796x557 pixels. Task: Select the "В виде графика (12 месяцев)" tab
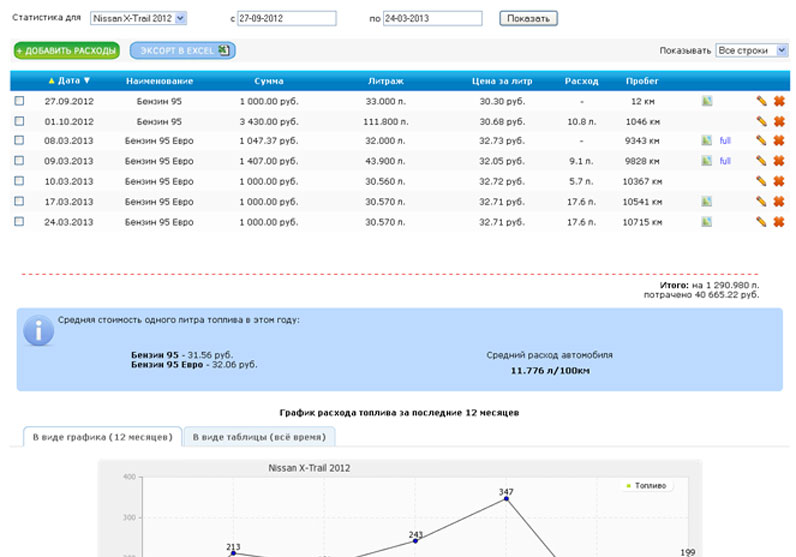[102, 437]
